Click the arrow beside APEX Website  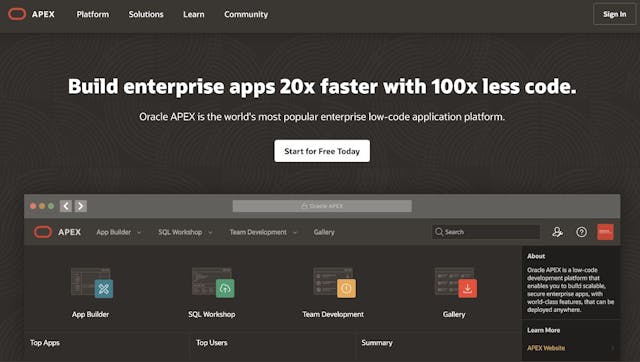[612, 348]
